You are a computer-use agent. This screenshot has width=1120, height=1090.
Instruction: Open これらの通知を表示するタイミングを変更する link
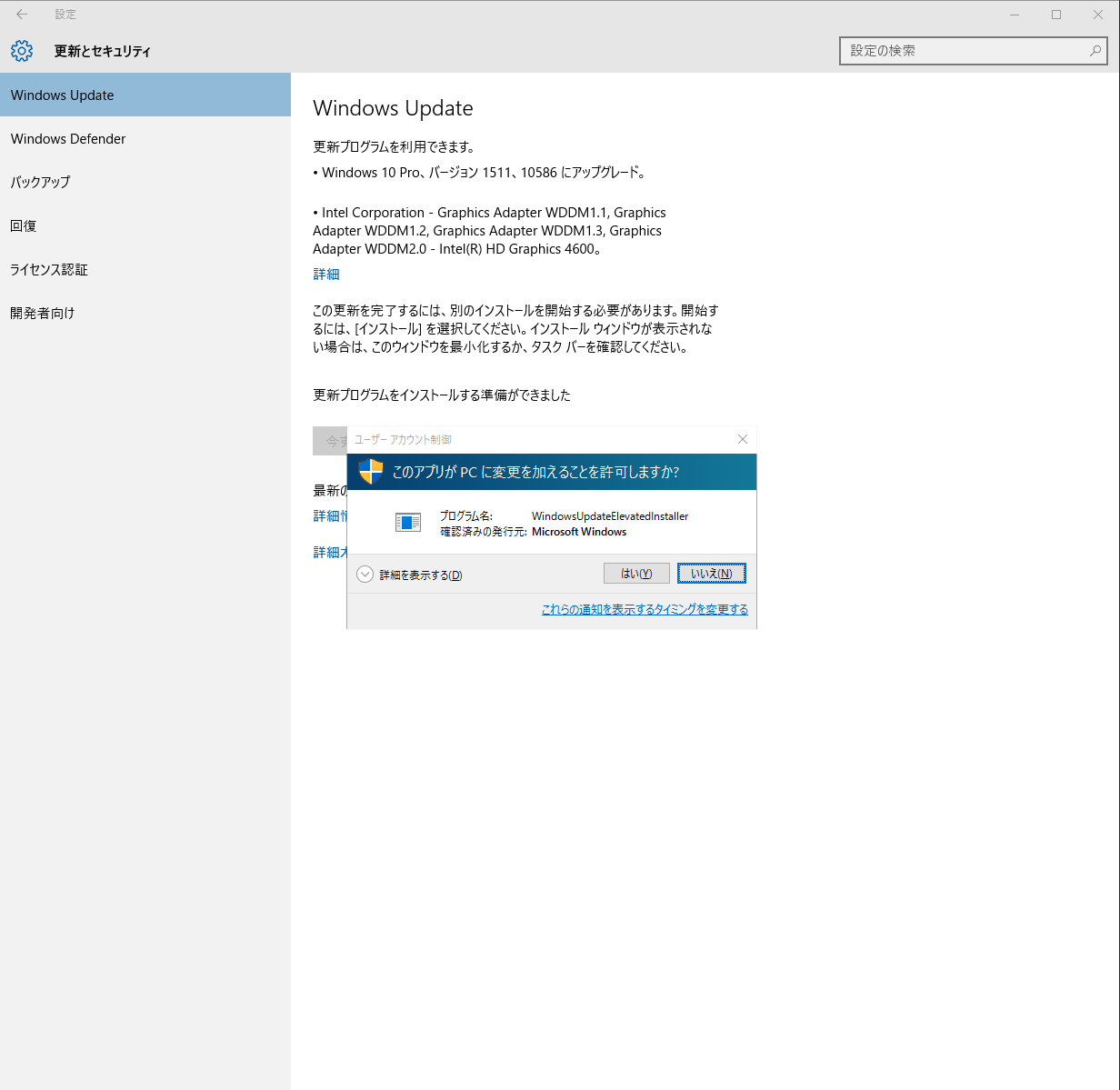(645, 609)
